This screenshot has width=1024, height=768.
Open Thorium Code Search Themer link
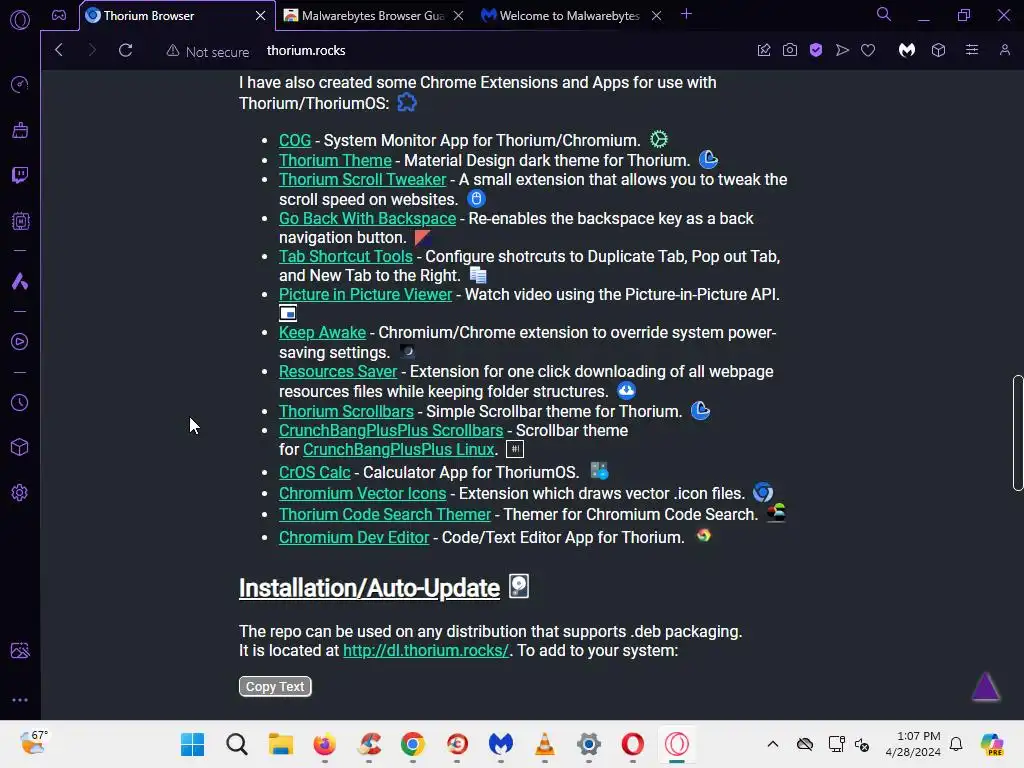coord(385,515)
